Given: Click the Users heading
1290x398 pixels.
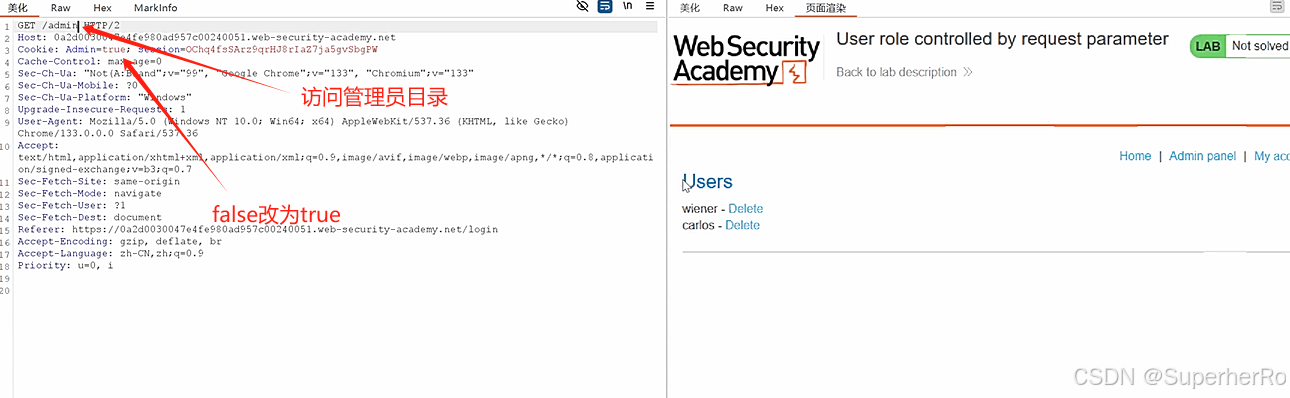Looking at the screenshot, I should (707, 182).
